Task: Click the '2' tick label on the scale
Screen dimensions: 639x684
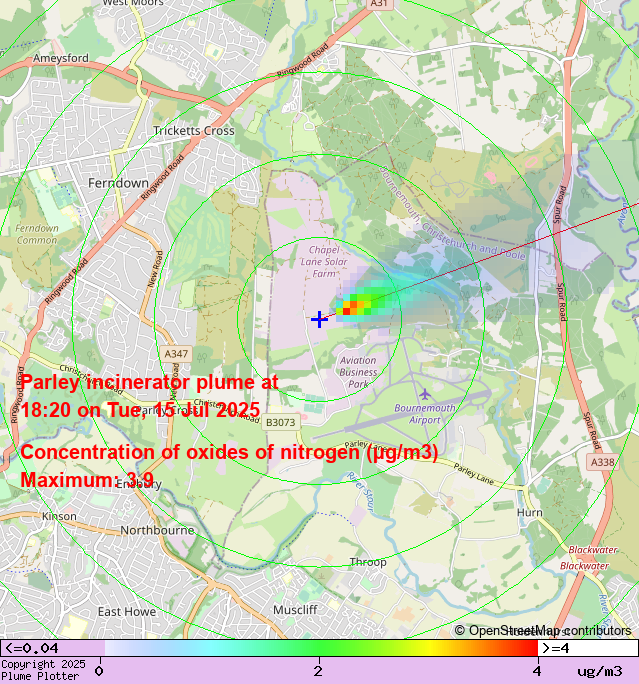Action: coord(318,671)
